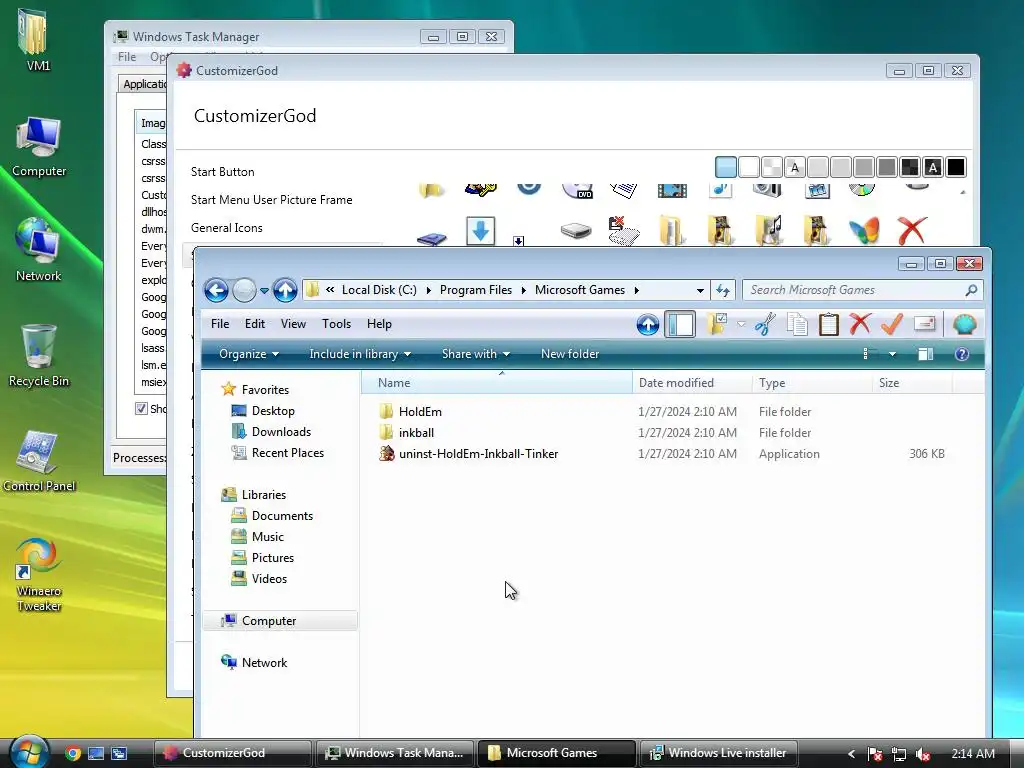Click the Paste clipboard icon in Explorer toolbar
1024x768 pixels.
coord(828,324)
